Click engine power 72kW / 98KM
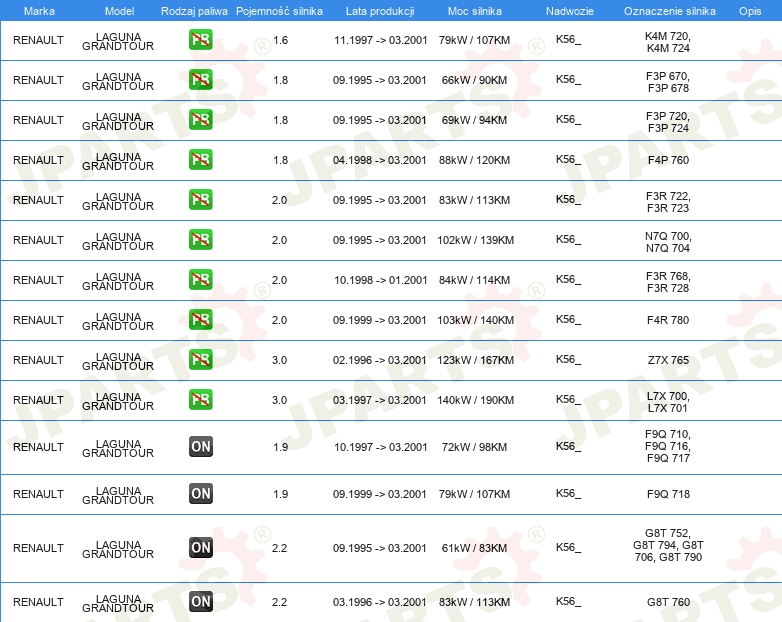Image resolution: width=782 pixels, height=622 pixels. [474, 447]
